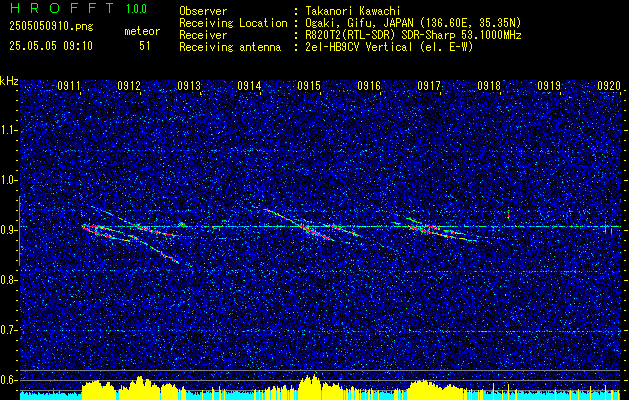
Task: Click the 0917 time marker
Action: (x=429, y=85)
